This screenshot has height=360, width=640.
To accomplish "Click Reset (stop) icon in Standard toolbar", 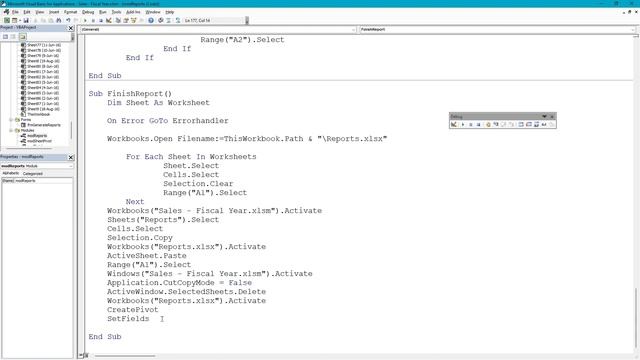I will (x=101, y=20).
